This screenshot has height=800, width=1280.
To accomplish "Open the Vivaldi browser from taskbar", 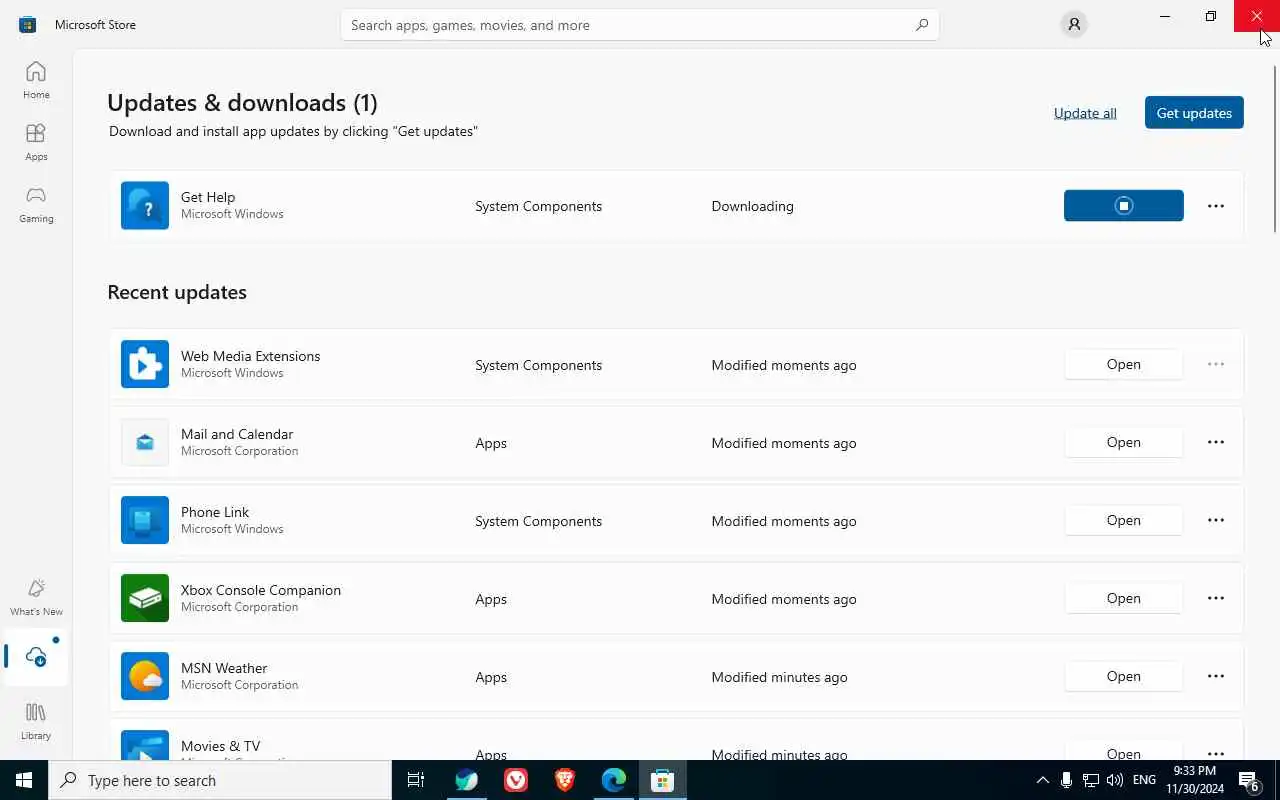I will pos(516,780).
